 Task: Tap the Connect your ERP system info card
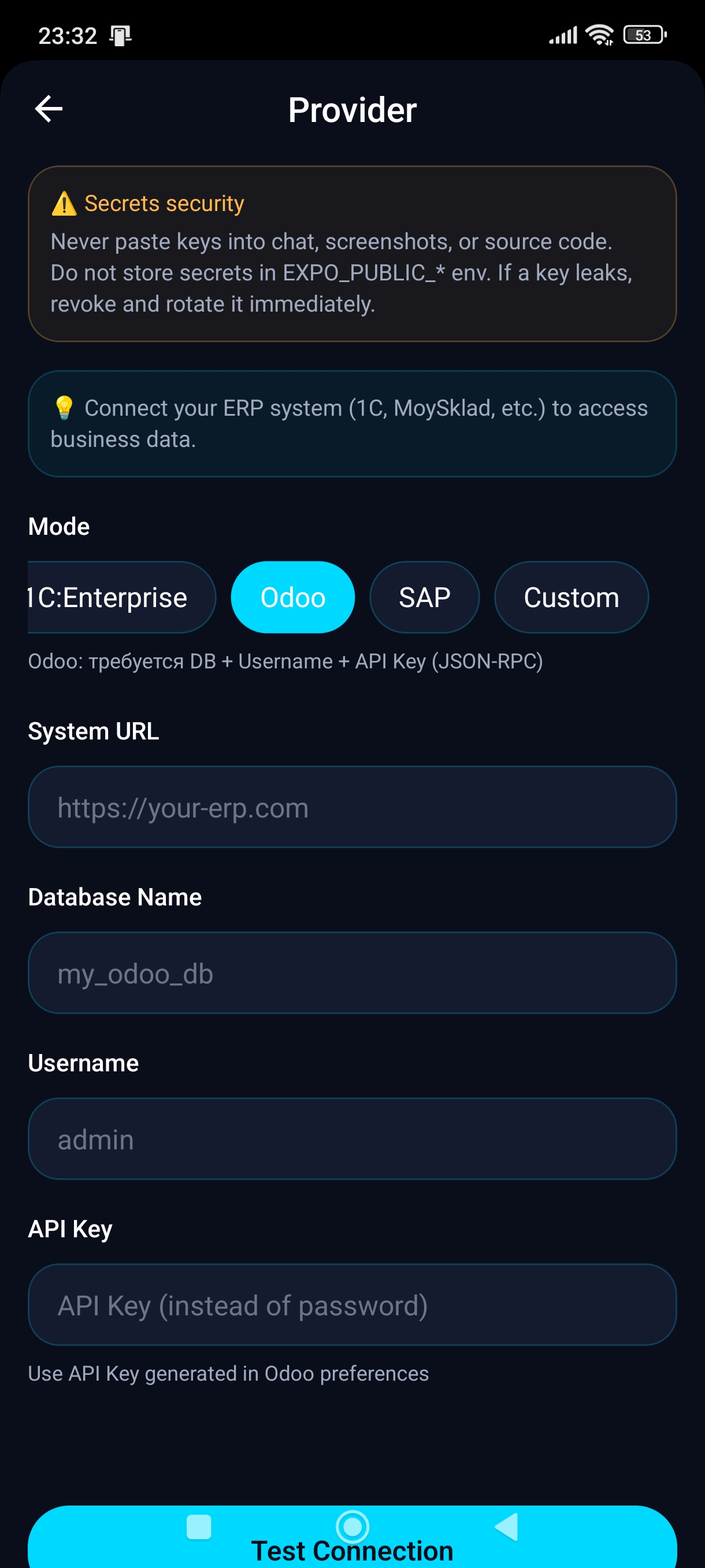[352, 424]
